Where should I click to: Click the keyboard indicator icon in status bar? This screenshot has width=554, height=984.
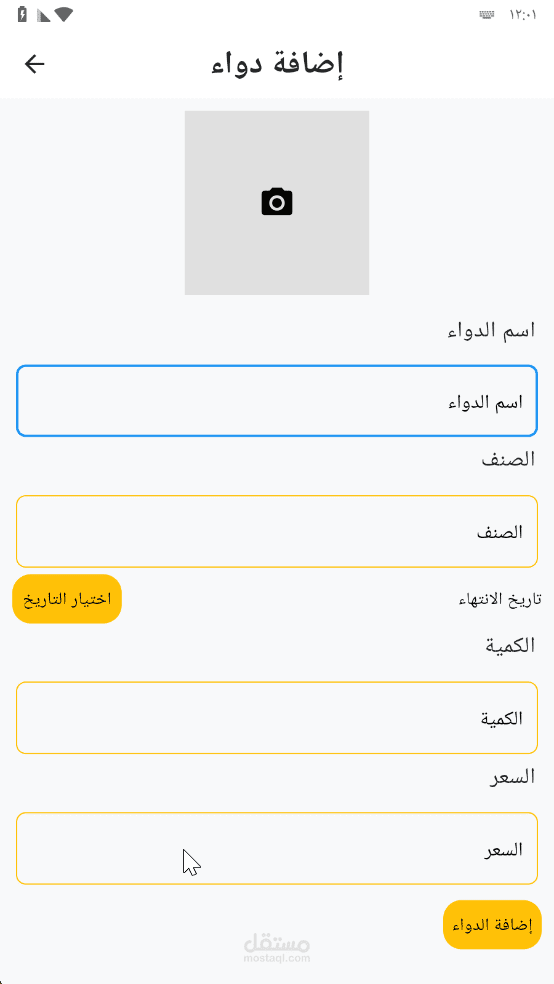(x=486, y=16)
